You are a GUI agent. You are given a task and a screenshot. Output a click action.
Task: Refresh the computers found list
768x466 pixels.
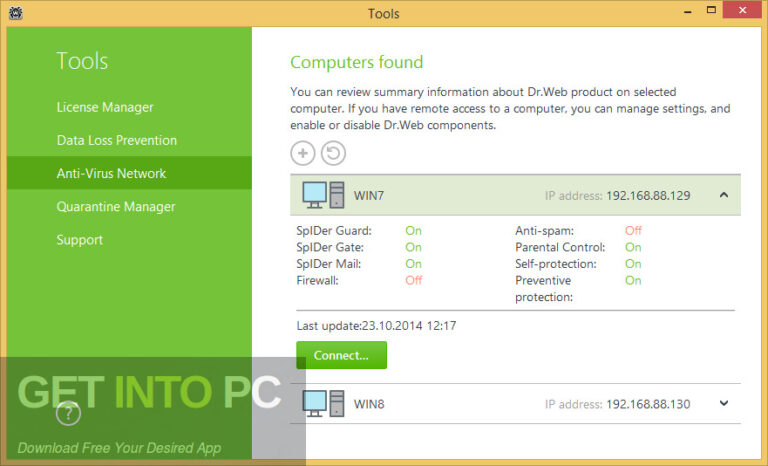[x=334, y=153]
